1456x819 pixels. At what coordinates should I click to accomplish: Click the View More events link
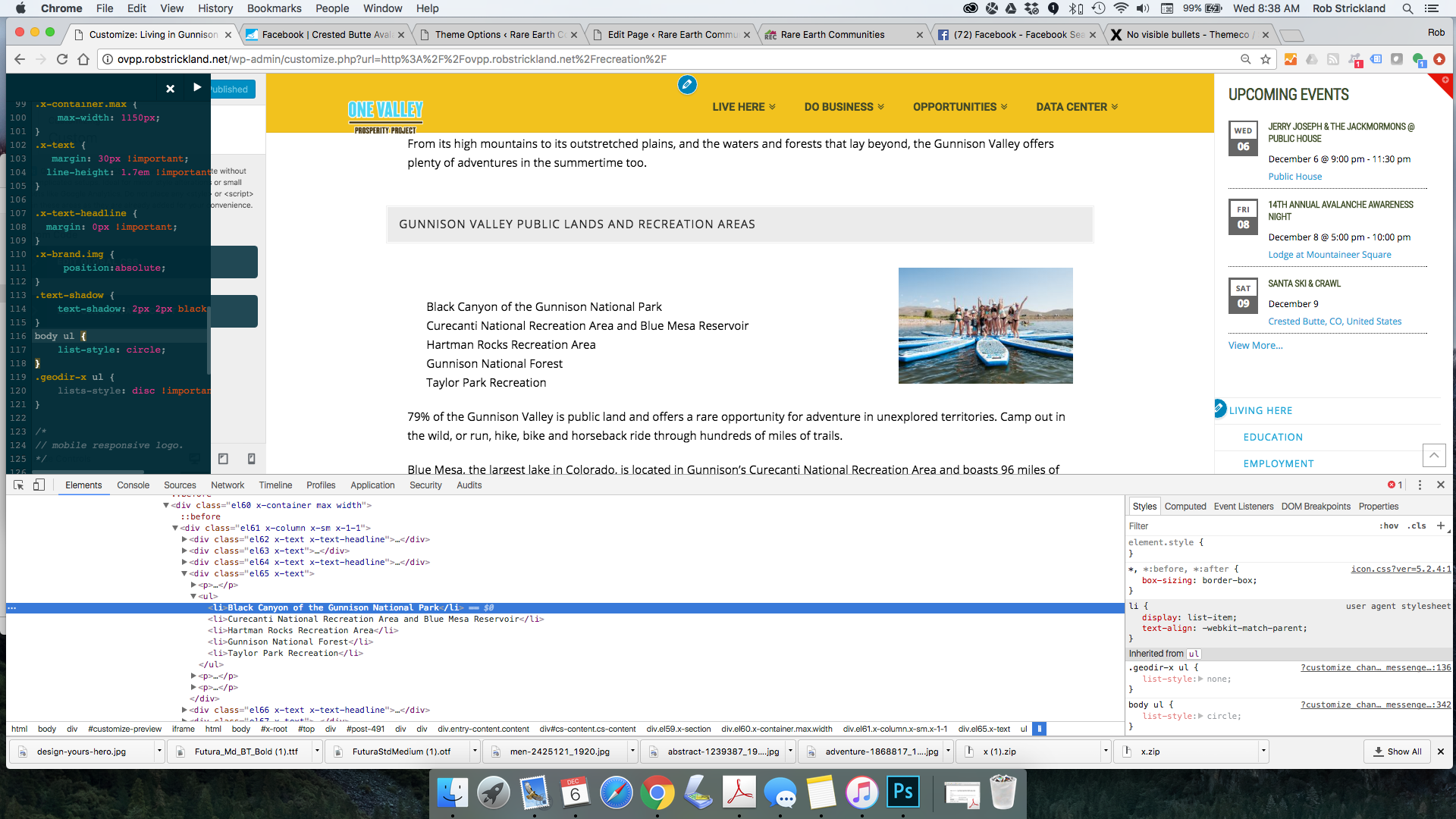pyautogui.click(x=1255, y=346)
